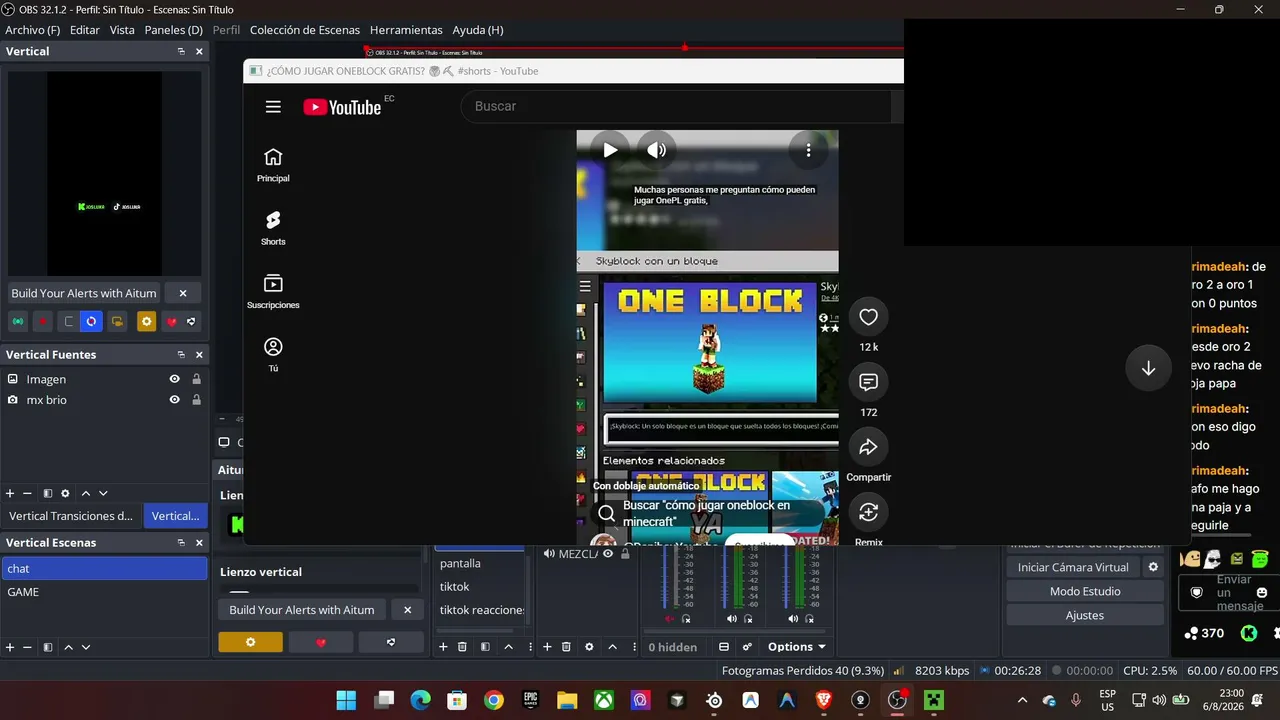Add a new scene in Vertical Escenas
This screenshot has width=1280, height=720.
(x=10, y=647)
